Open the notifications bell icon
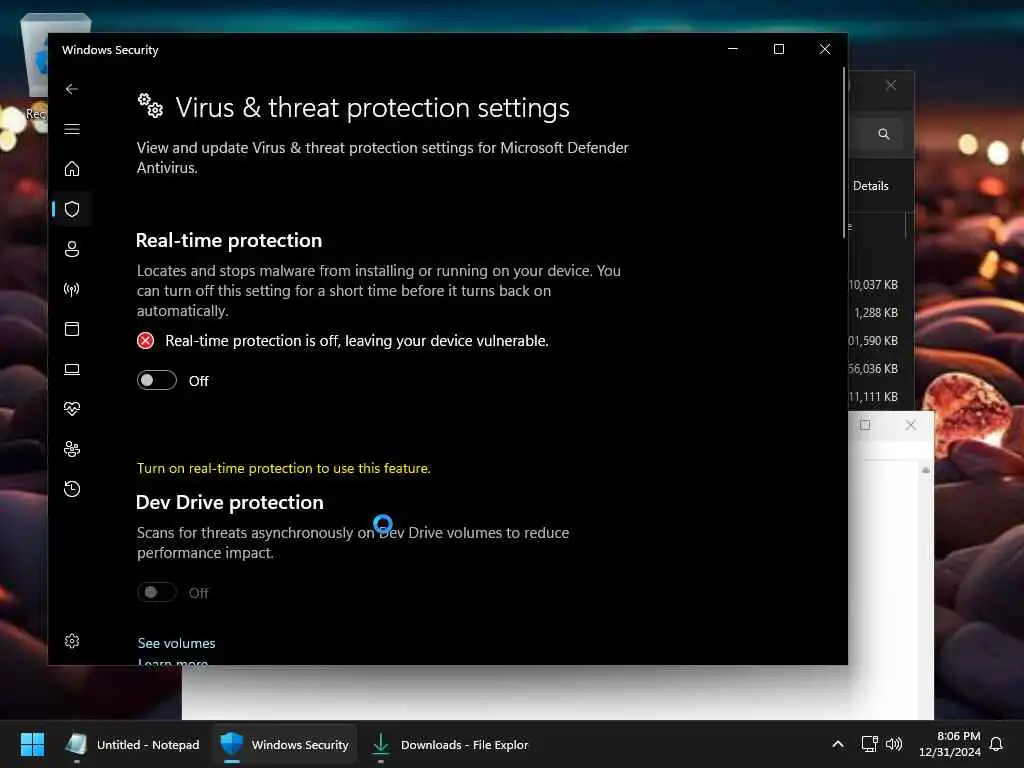 pyautogui.click(x=997, y=744)
